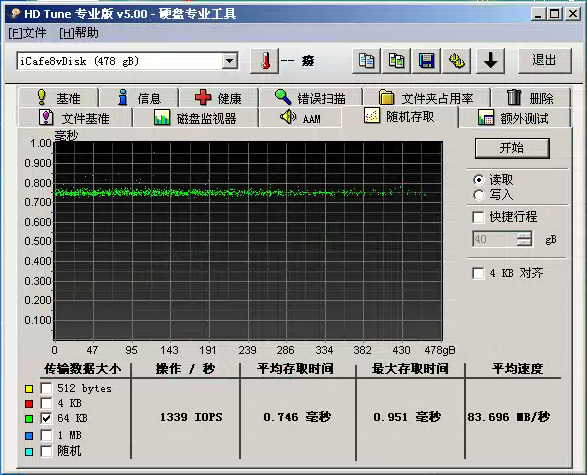Click the 操作 / 秒 column header
The height and width of the screenshot is (475, 587).
click(186, 369)
